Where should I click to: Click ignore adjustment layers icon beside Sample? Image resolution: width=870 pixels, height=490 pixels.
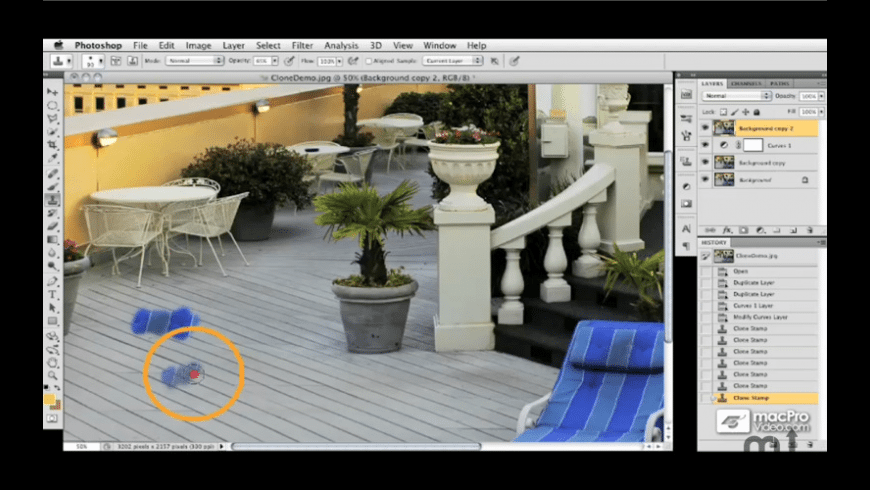(494, 61)
